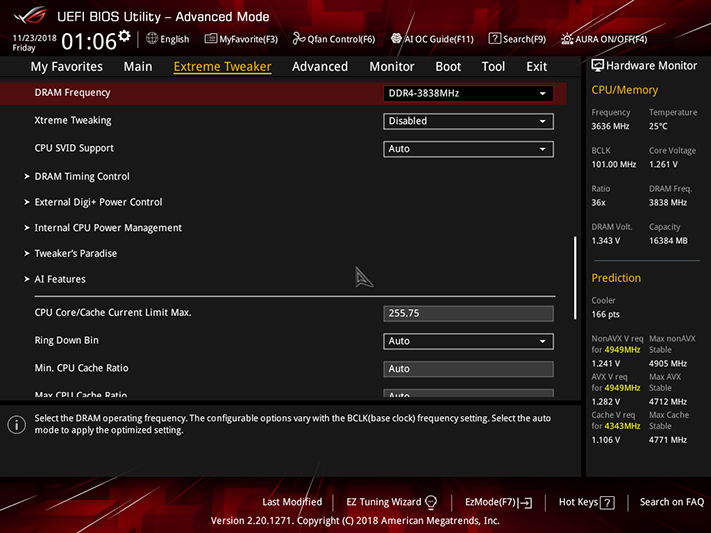Viewport: 711px width, 533px height.
Task: Click the ROG logo icon
Action: point(30,16)
